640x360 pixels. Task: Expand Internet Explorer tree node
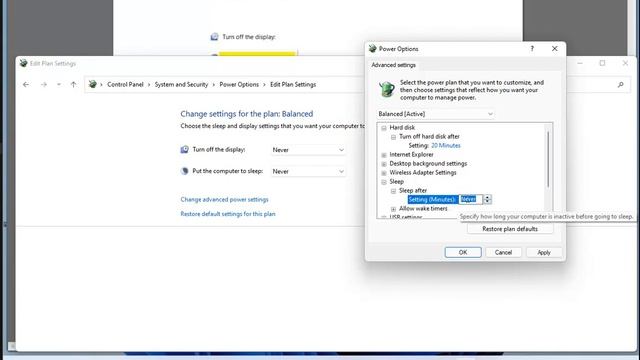point(384,155)
